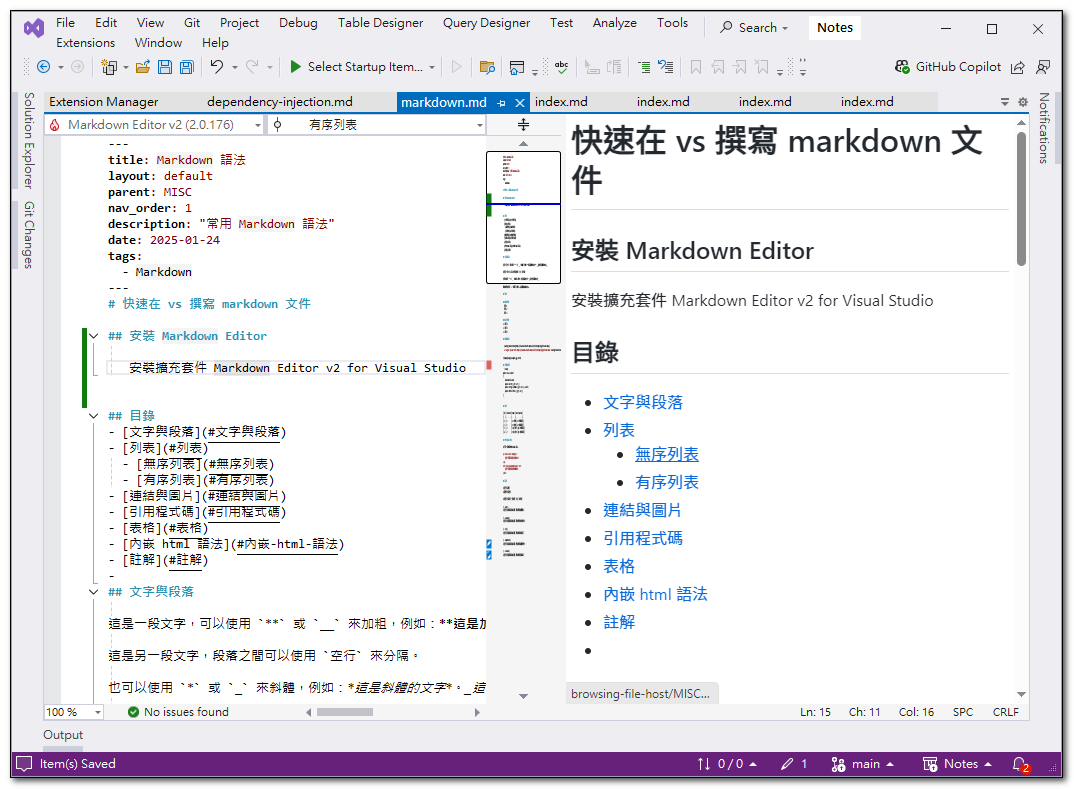Click the pencil pending changes indicator
The image size is (1074, 789).
pos(794,764)
